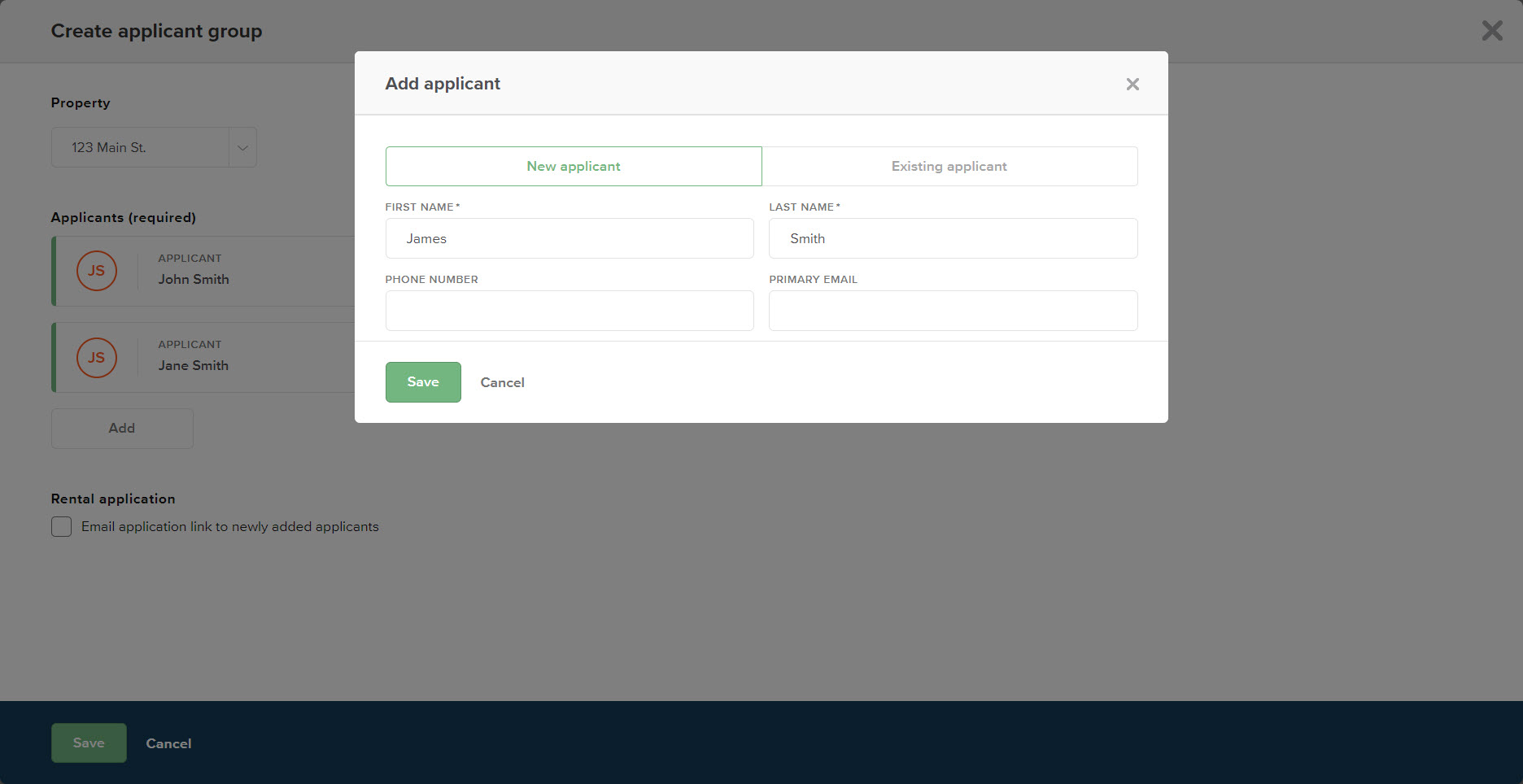Cancel applicant group creation in bottom bar

[x=168, y=743]
